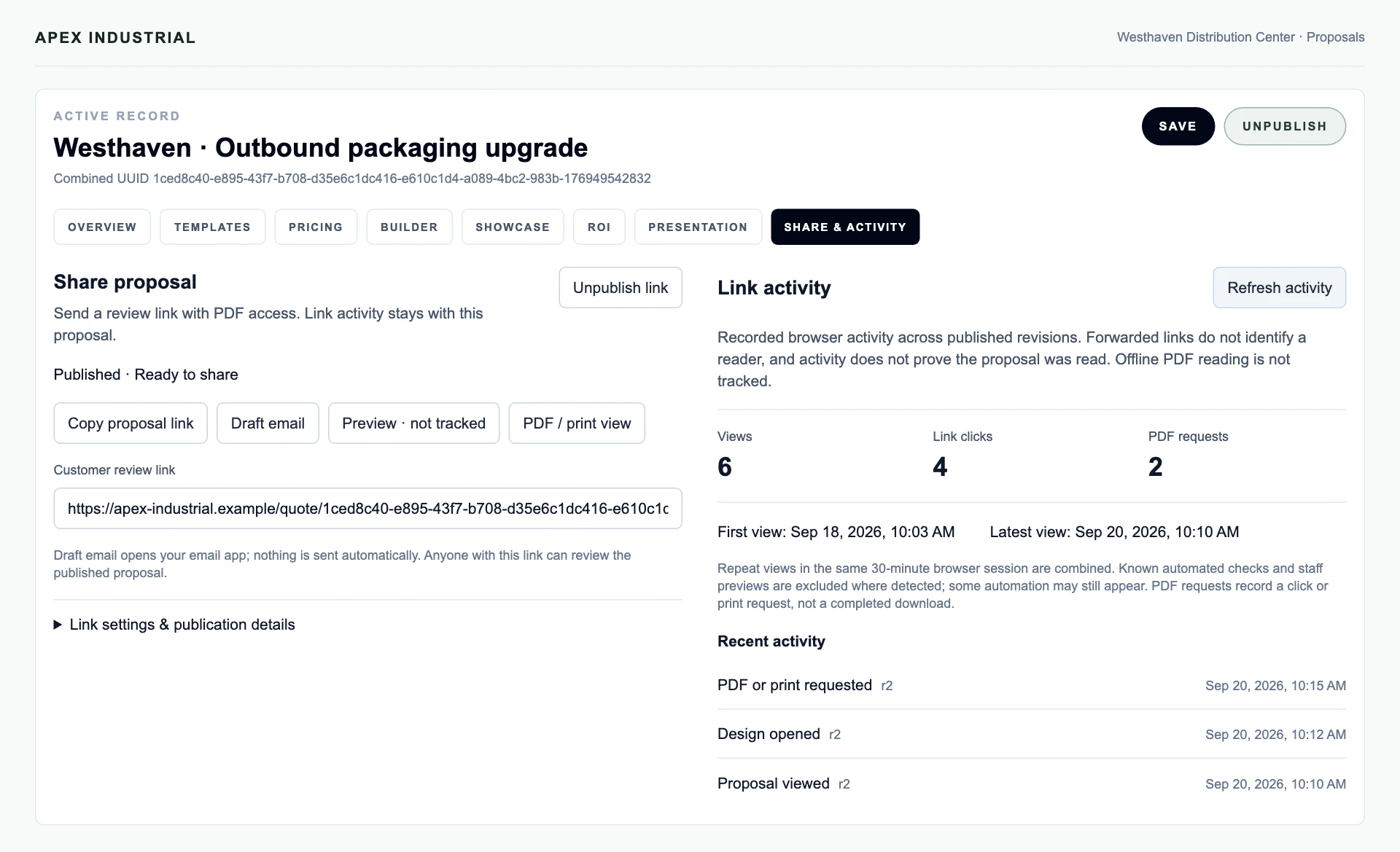Click the Unpublish link button
The height and width of the screenshot is (852, 1400).
click(621, 287)
